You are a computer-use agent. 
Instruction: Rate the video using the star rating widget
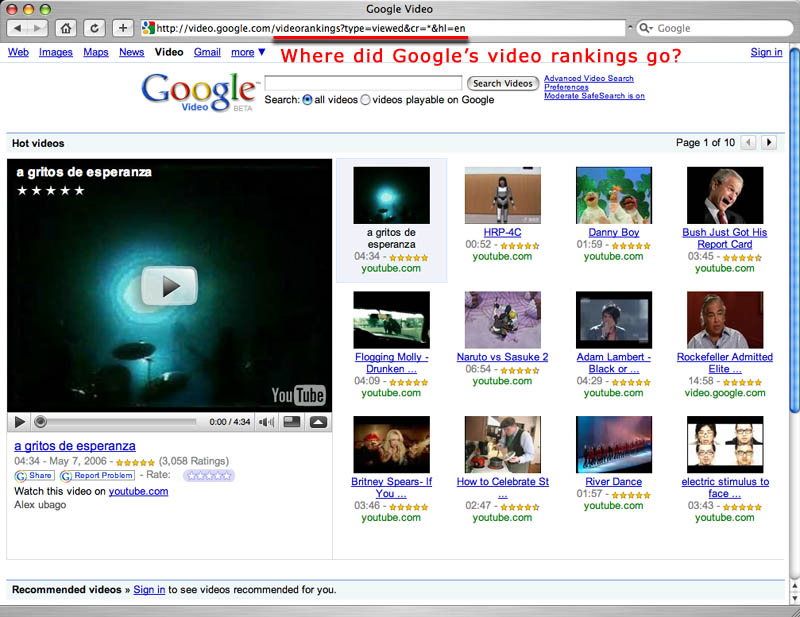pos(209,476)
